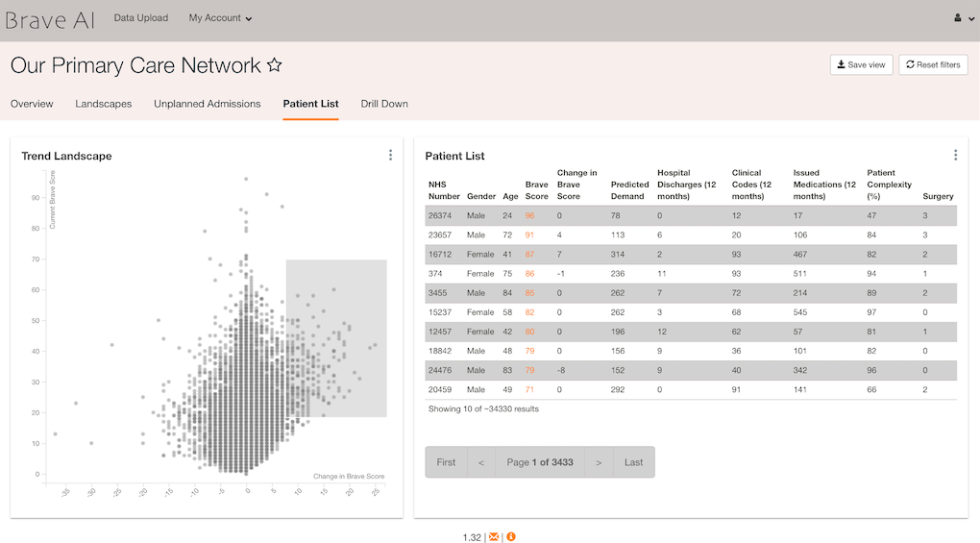Screen dimensions: 980x543
Task: Select the Drill Down tab
Action: pos(384,104)
